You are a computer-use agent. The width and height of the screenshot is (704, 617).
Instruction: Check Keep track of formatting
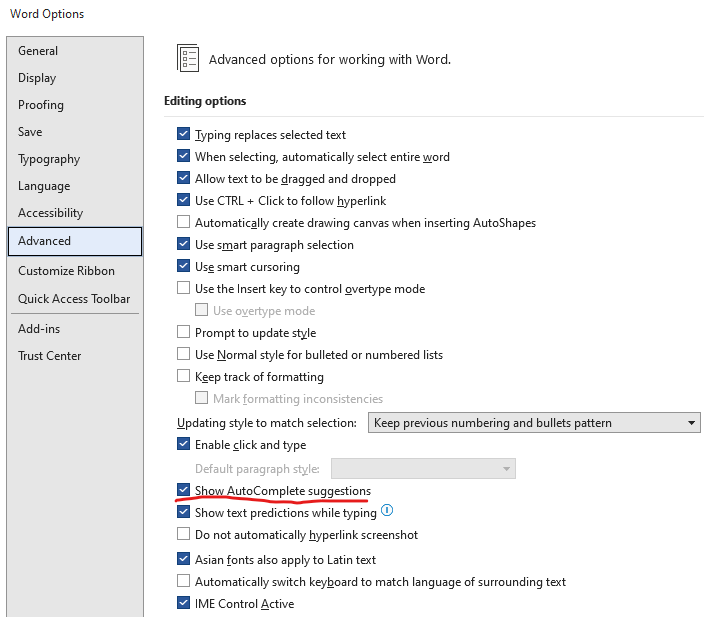[x=183, y=376]
